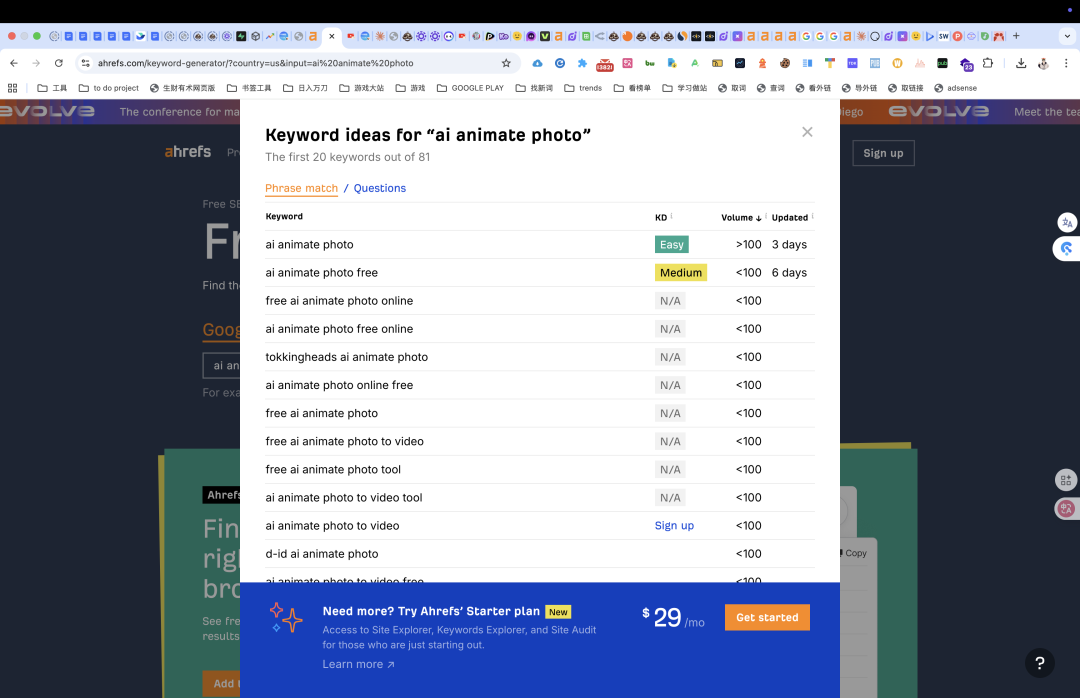
Task: Close the active browser tab
Action: coord(331,36)
